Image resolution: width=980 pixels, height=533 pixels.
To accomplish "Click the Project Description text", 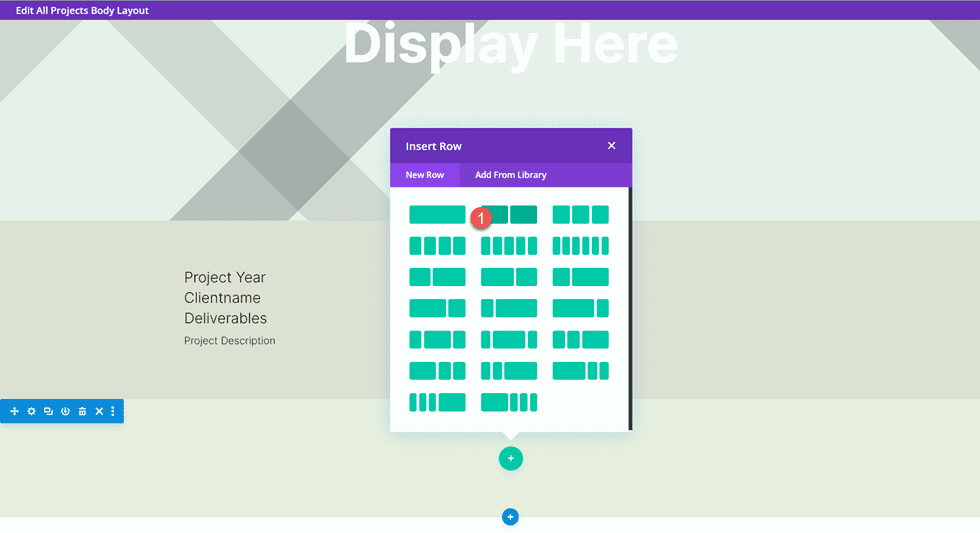I will point(229,341).
